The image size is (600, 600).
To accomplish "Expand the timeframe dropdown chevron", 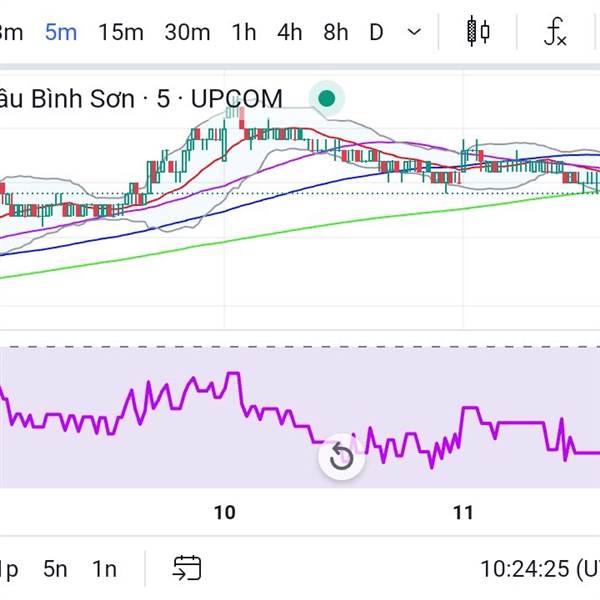I will point(414,32).
